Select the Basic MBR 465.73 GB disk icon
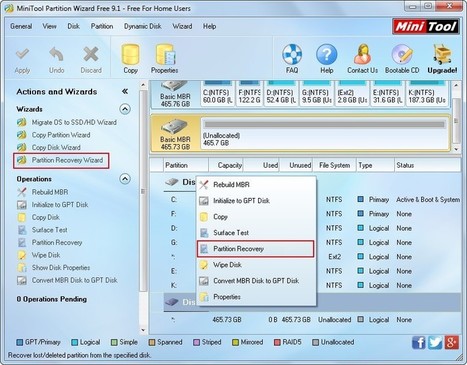Image resolution: width=467 pixels, height=365 pixels. (175, 134)
